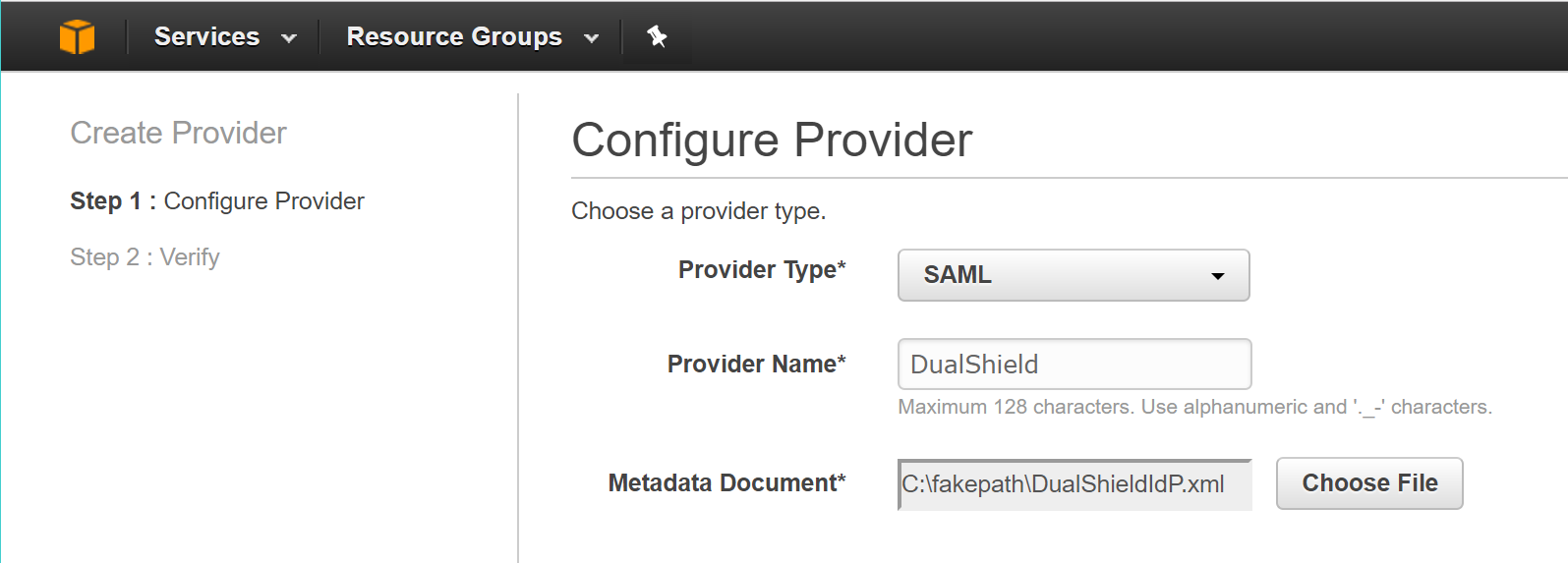Focus the Provider Name DualShield field

click(1074, 365)
